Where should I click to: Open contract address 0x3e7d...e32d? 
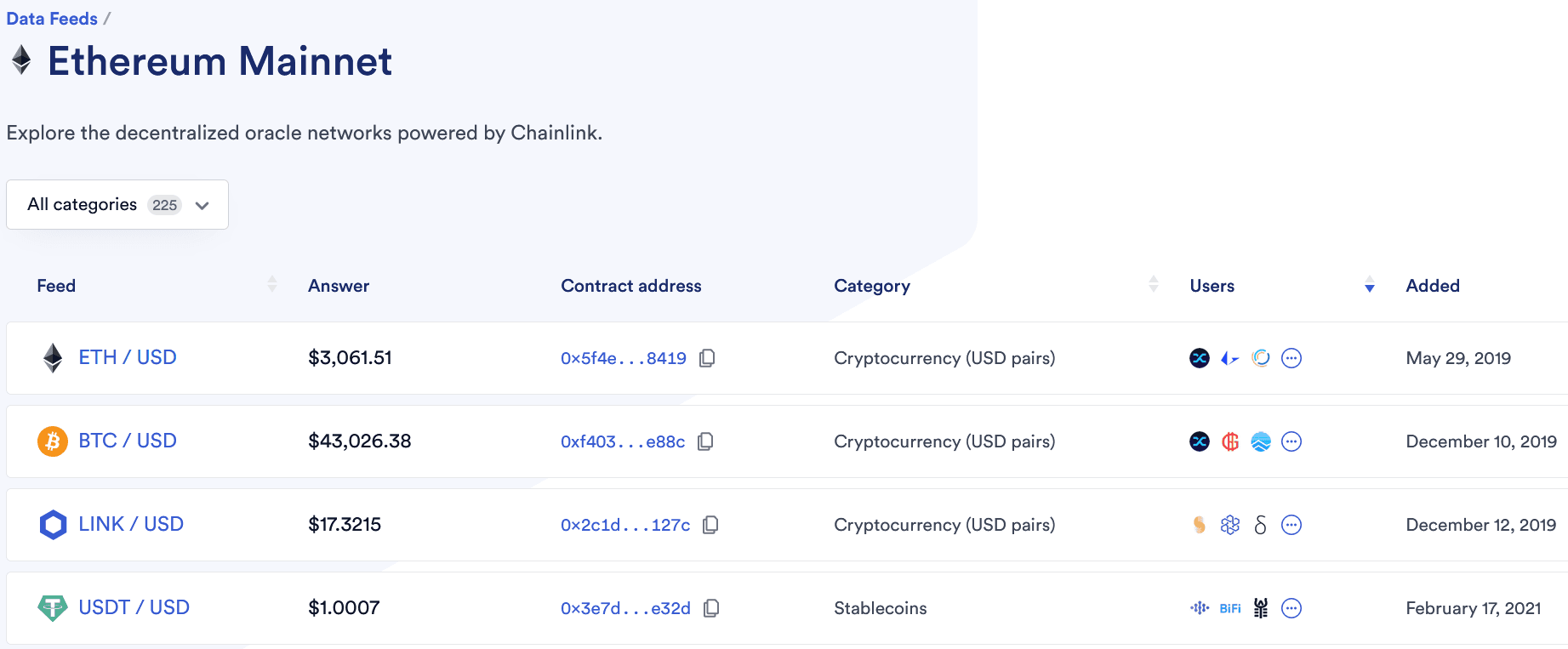[x=625, y=608]
